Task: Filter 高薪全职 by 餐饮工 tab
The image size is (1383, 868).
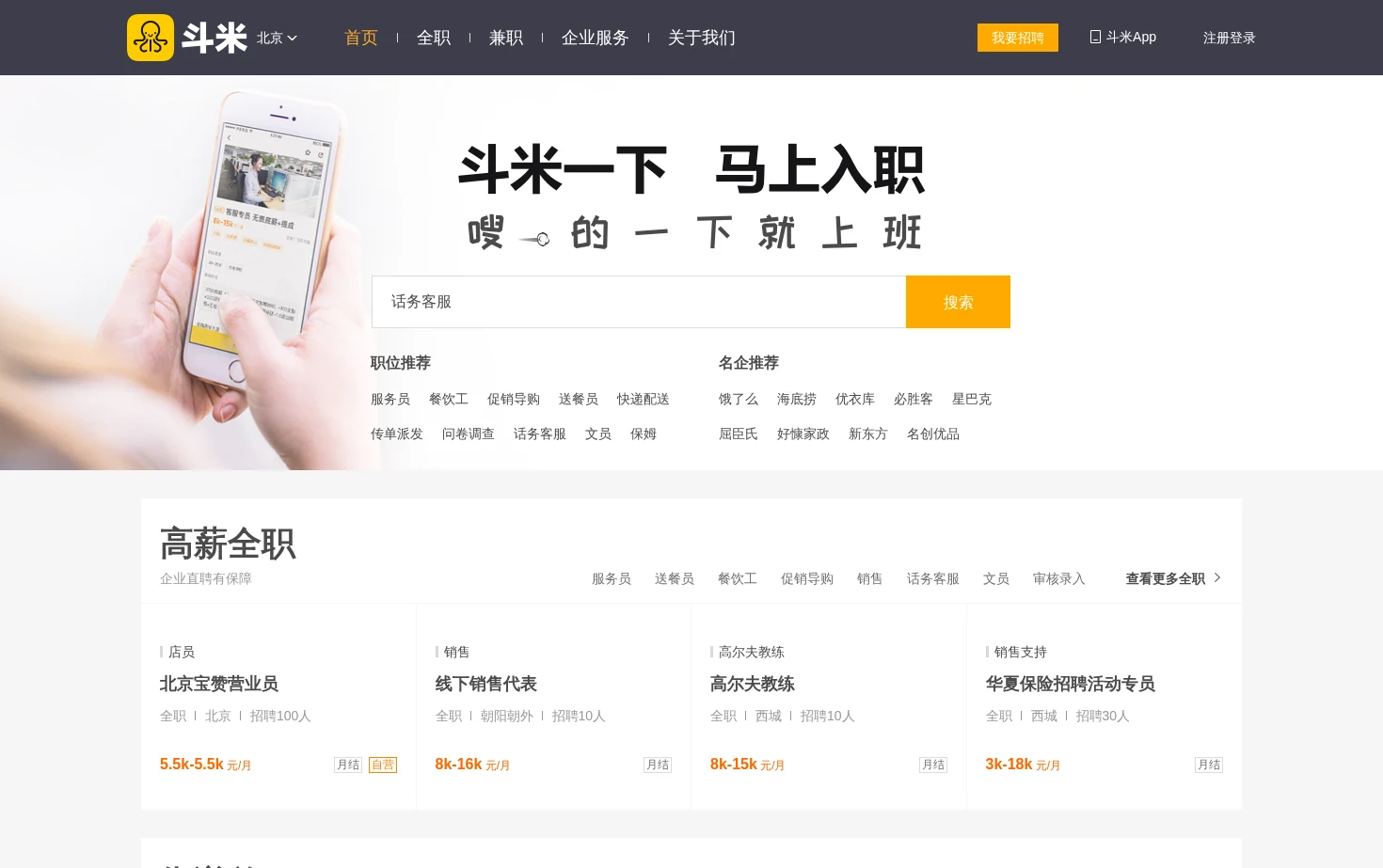Action: 738,578
